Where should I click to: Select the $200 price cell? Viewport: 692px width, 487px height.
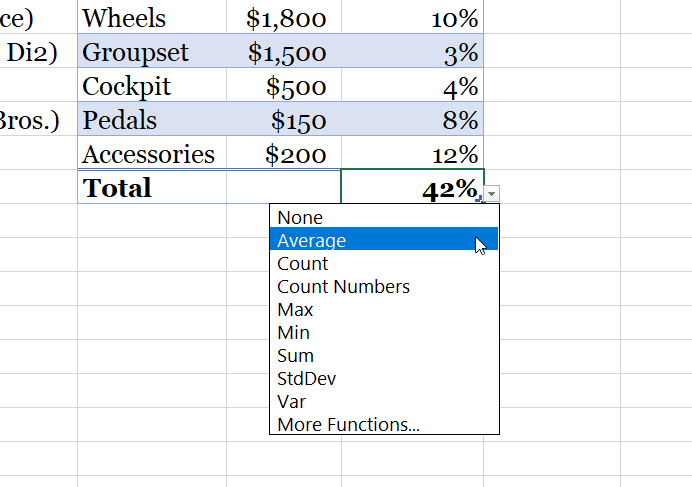click(x=284, y=153)
